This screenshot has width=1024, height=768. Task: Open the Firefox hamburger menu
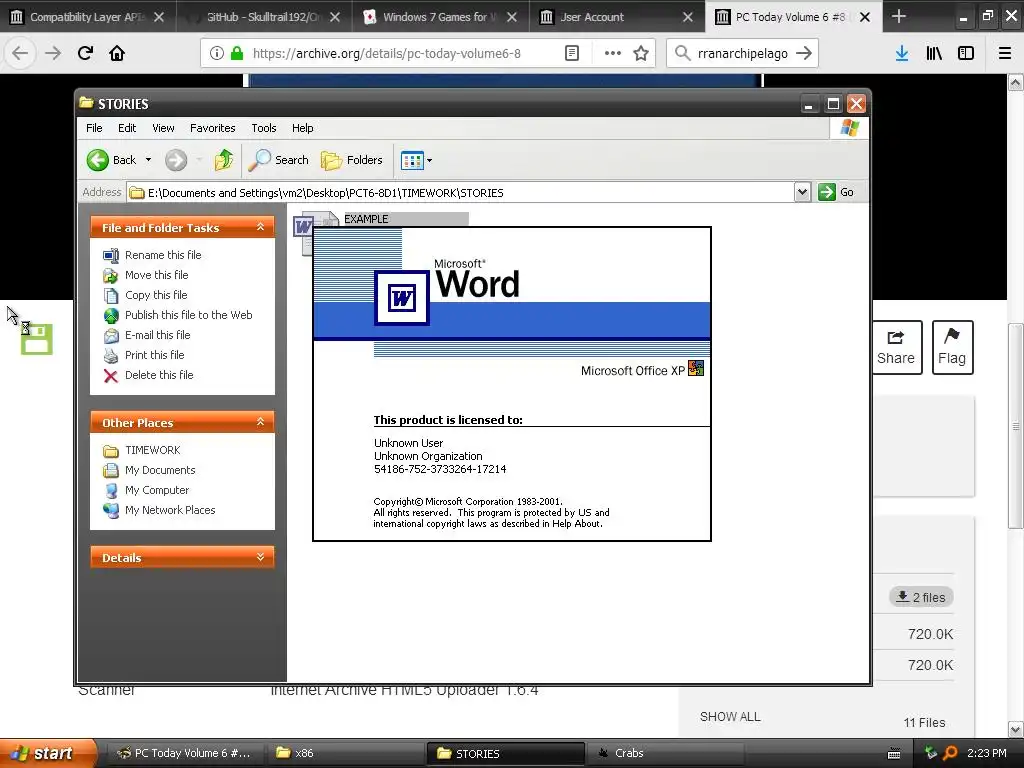coord(1005,54)
